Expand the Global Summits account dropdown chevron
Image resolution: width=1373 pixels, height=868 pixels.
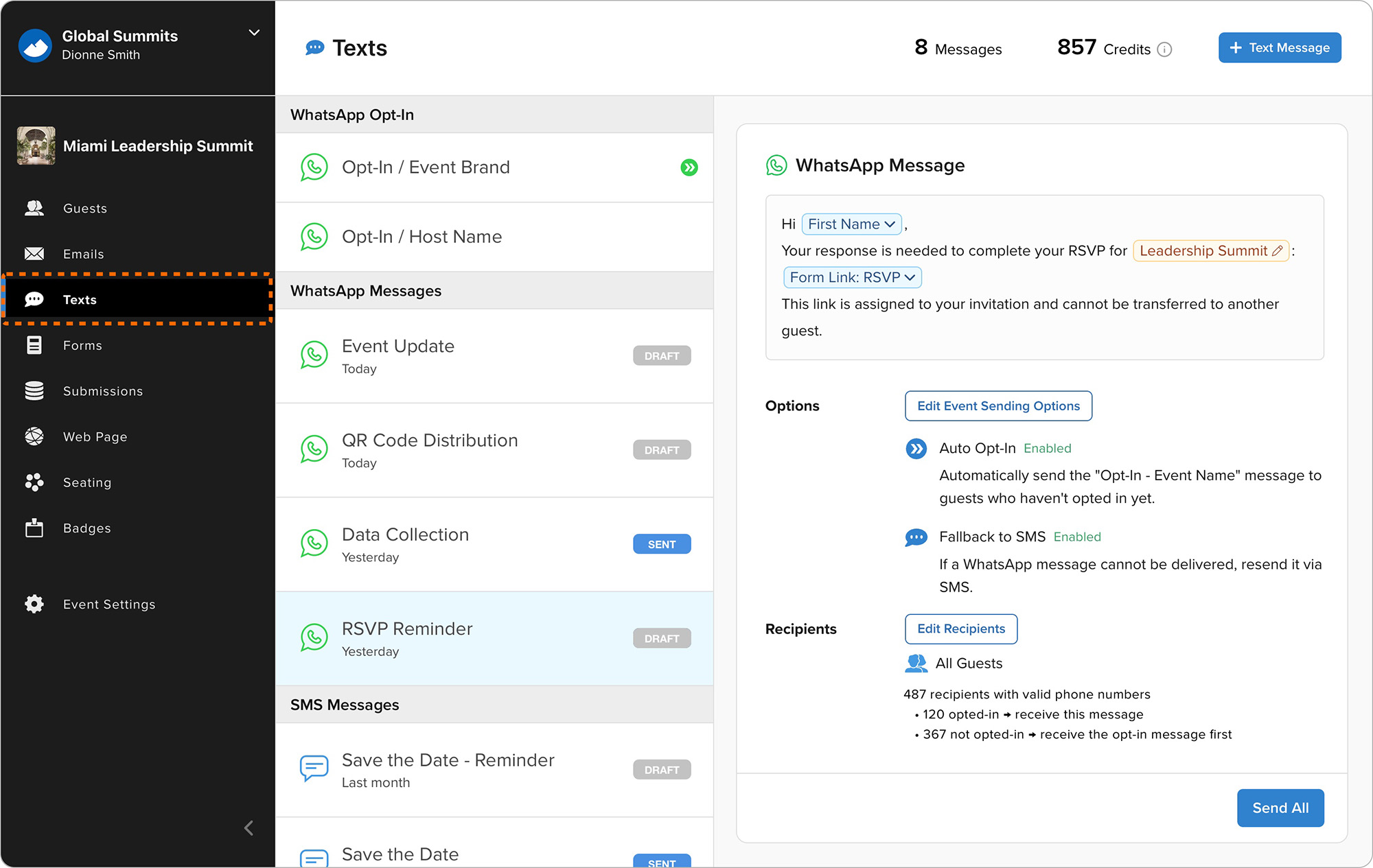coord(254,33)
